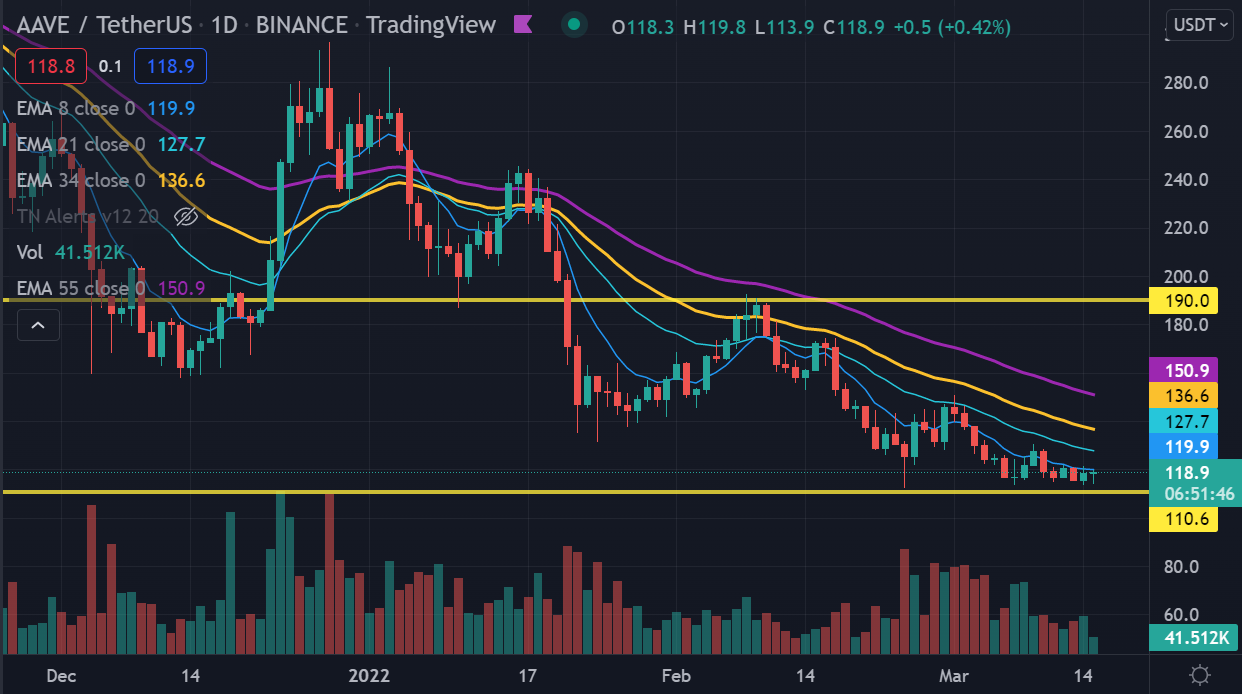Click the yellow 190.0 level label on the price scale

[x=1184, y=300]
